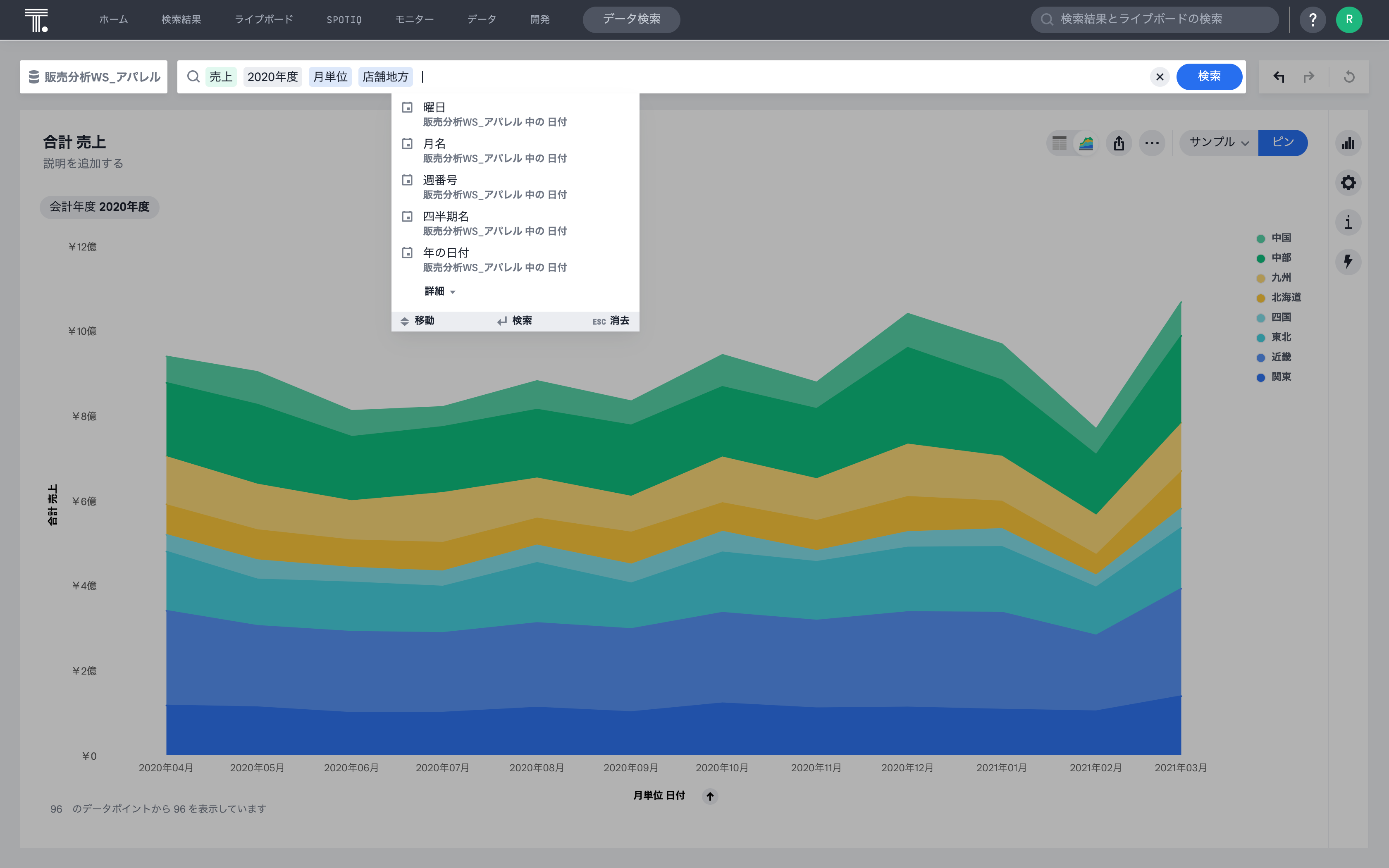Undo last search with back arrow
This screenshot has width=1389, height=868.
tap(1278, 77)
